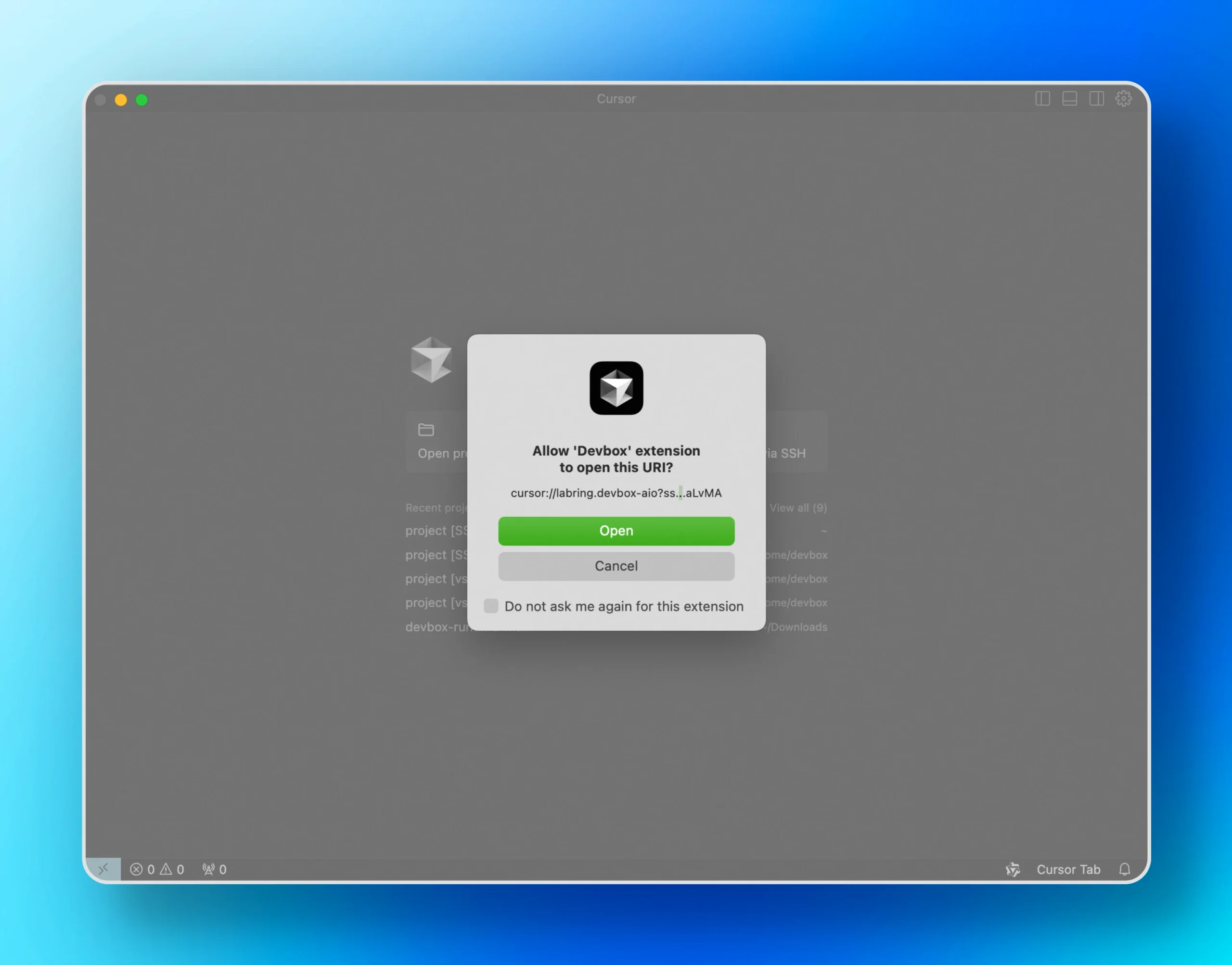Click the Cursor window title text
1232x965 pixels.
point(616,99)
